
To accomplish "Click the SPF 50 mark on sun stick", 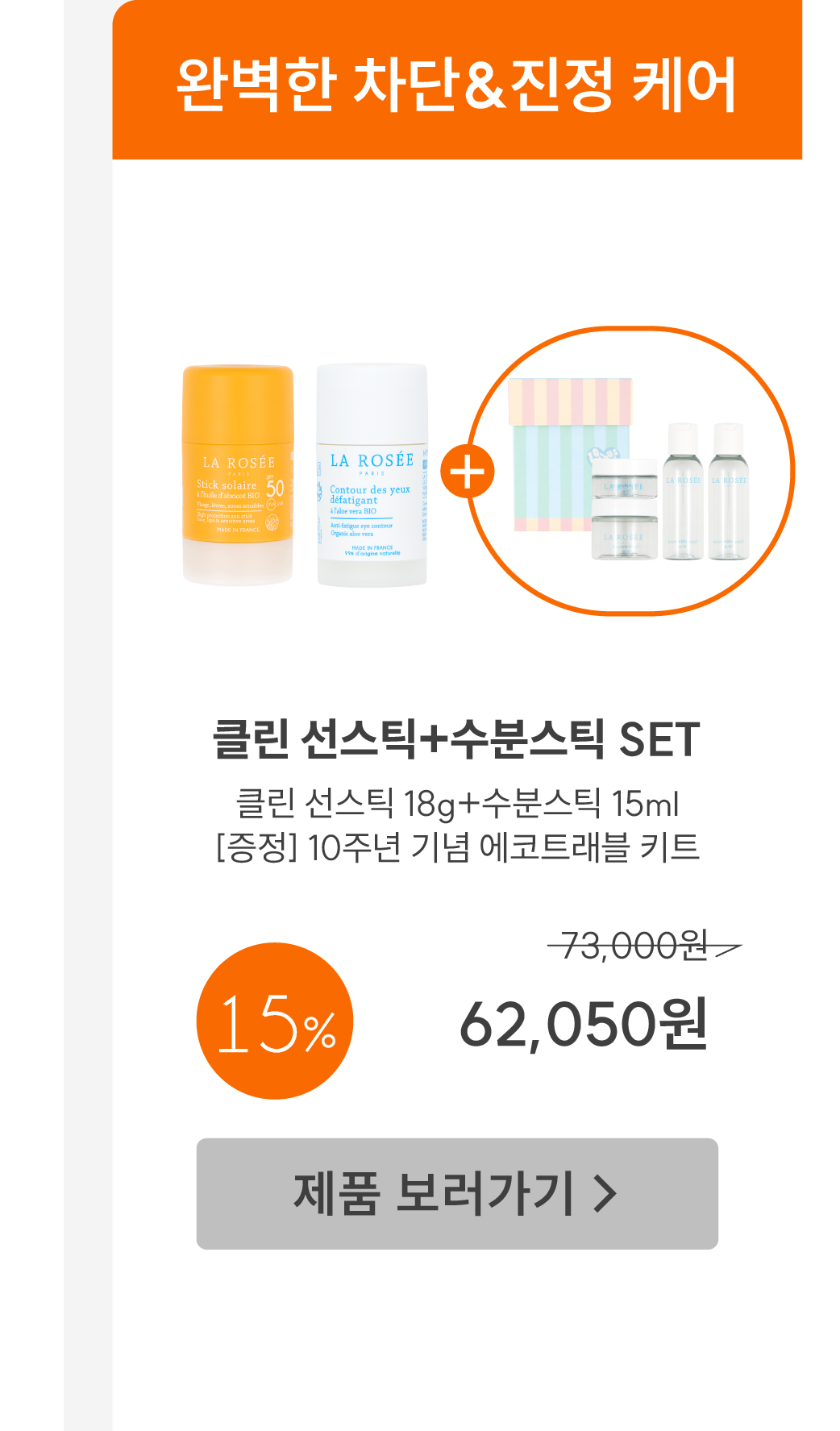I will pyautogui.click(x=275, y=488).
